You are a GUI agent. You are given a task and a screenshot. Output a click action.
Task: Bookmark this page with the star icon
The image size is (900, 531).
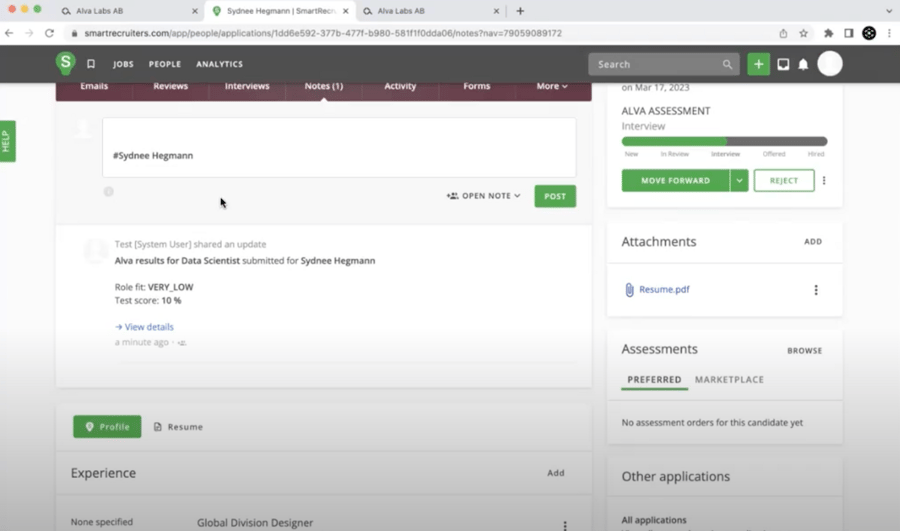pos(804,33)
